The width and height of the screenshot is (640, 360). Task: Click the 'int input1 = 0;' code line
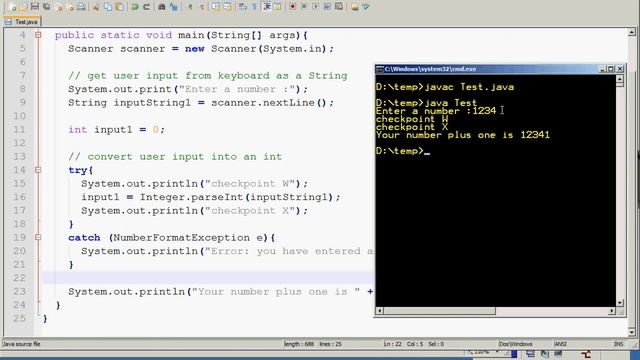(116, 130)
